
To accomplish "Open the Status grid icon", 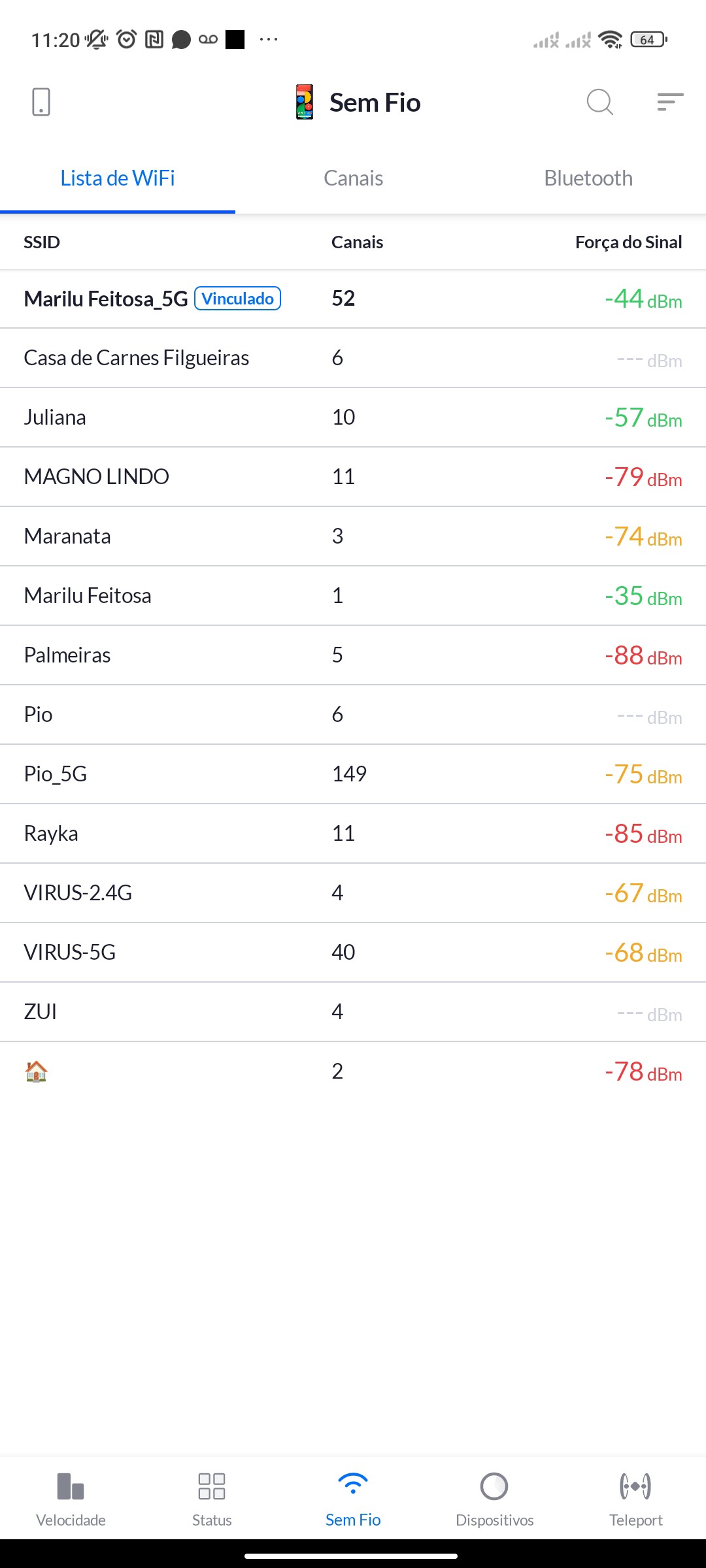I will pyautogui.click(x=212, y=1486).
